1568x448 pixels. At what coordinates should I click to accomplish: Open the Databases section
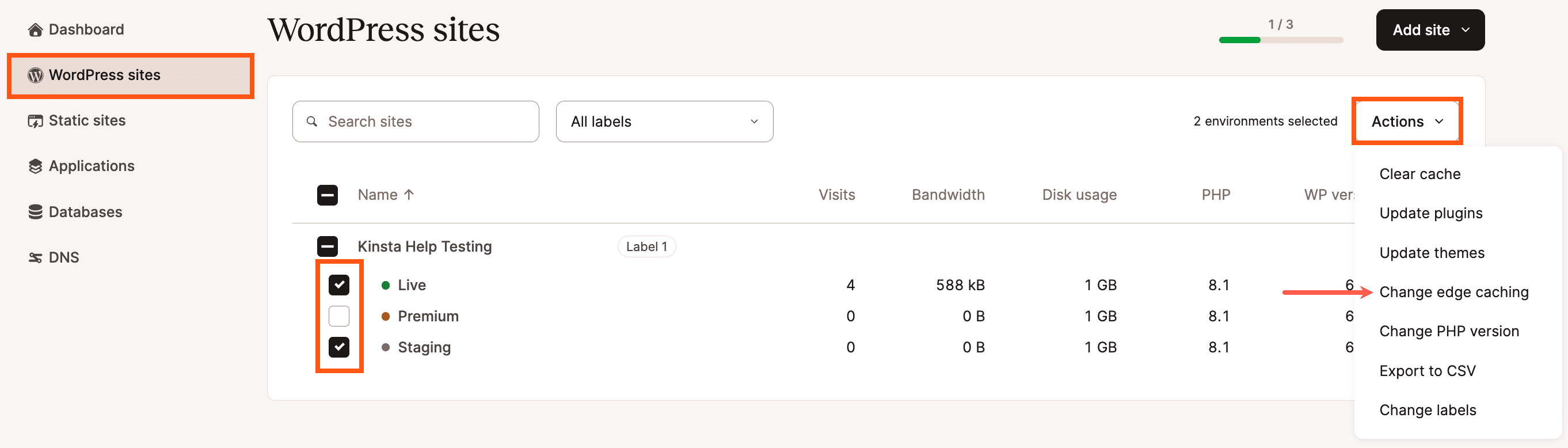[x=35, y=211]
